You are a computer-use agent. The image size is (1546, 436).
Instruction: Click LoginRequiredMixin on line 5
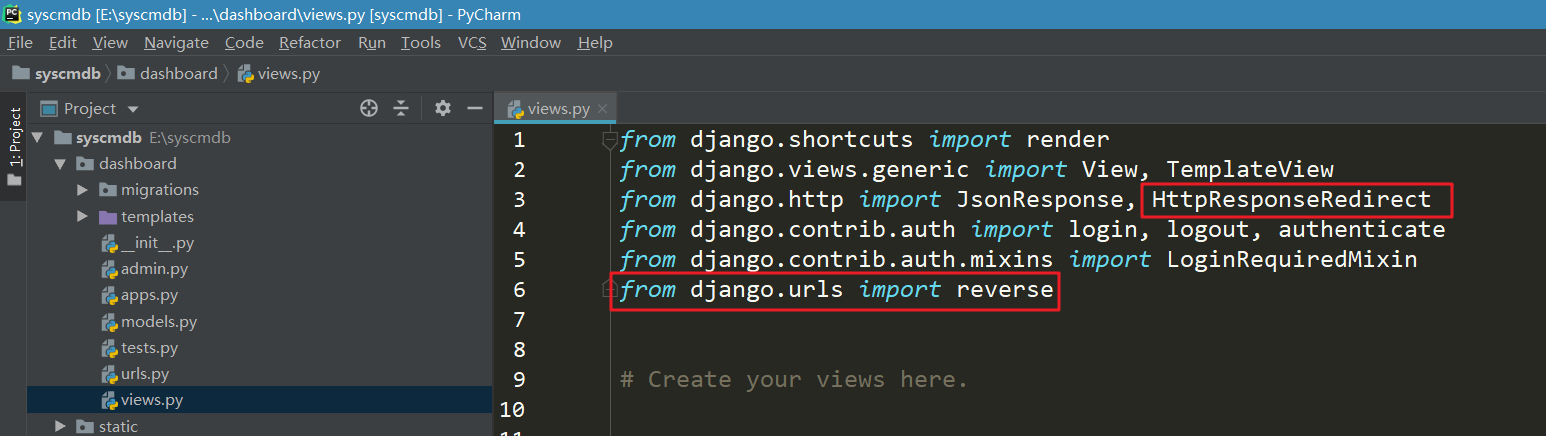(1292, 260)
